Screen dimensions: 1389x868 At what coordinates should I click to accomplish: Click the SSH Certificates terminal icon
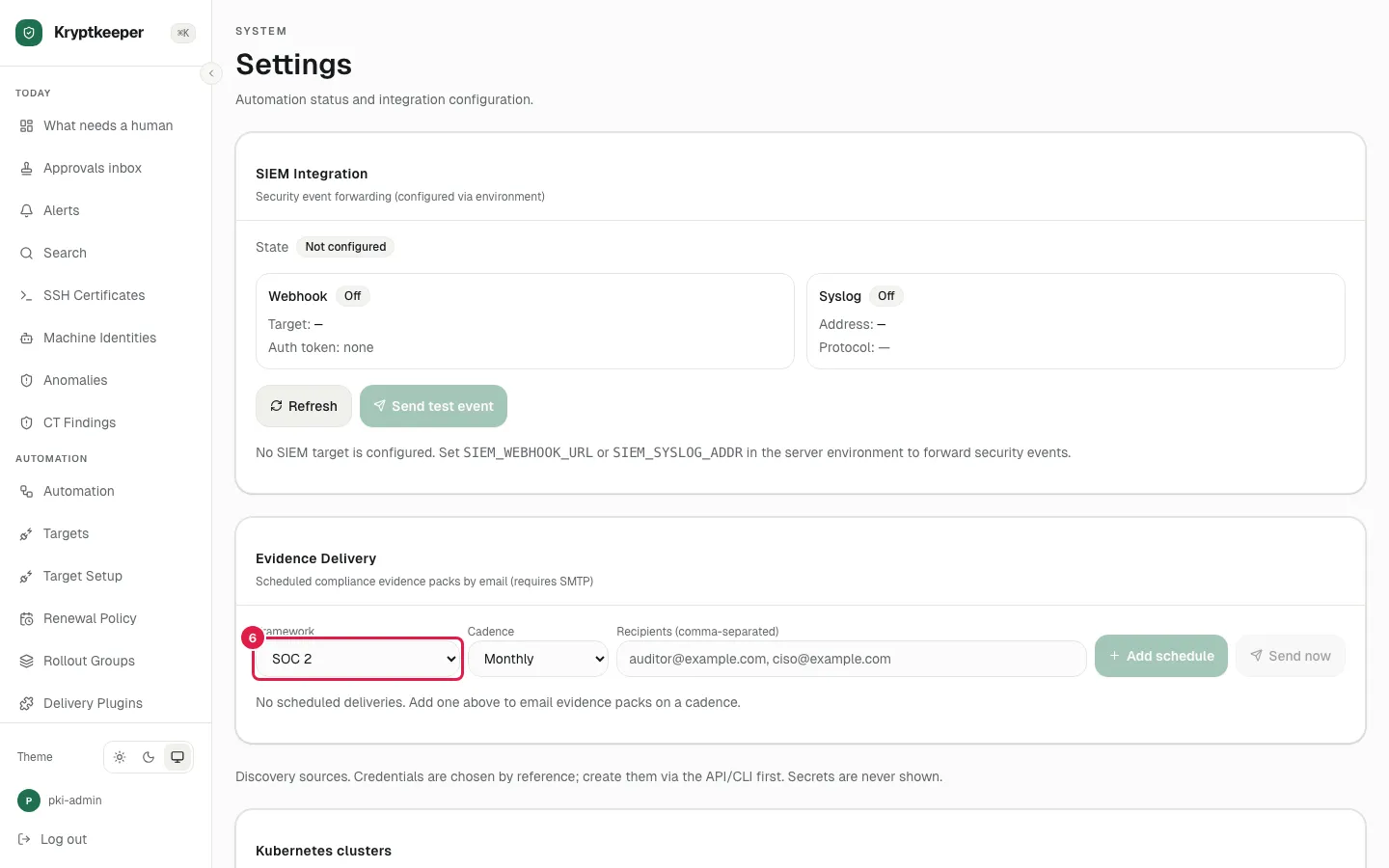[x=26, y=296]
